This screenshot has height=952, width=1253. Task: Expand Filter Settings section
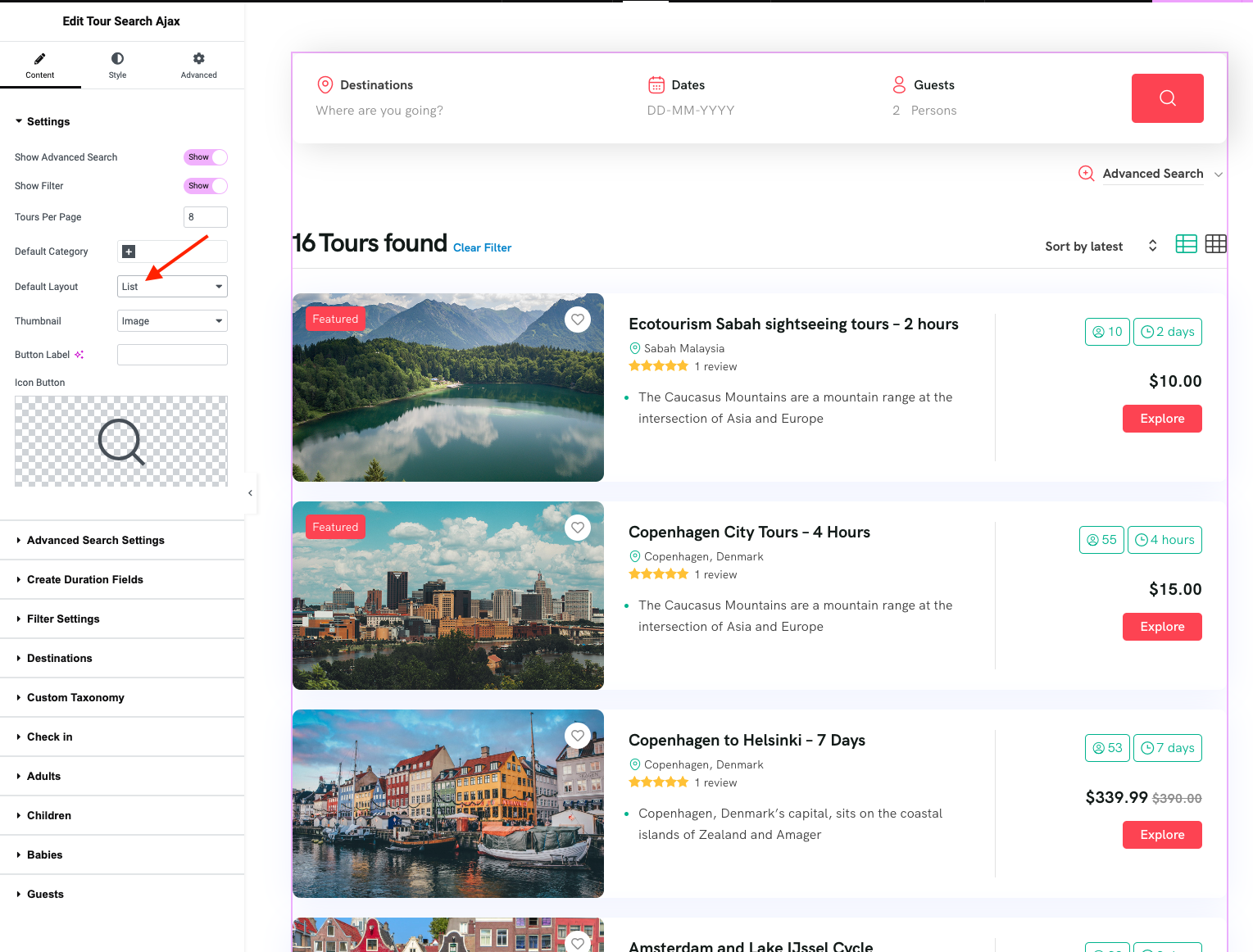(x=122, y=619)
